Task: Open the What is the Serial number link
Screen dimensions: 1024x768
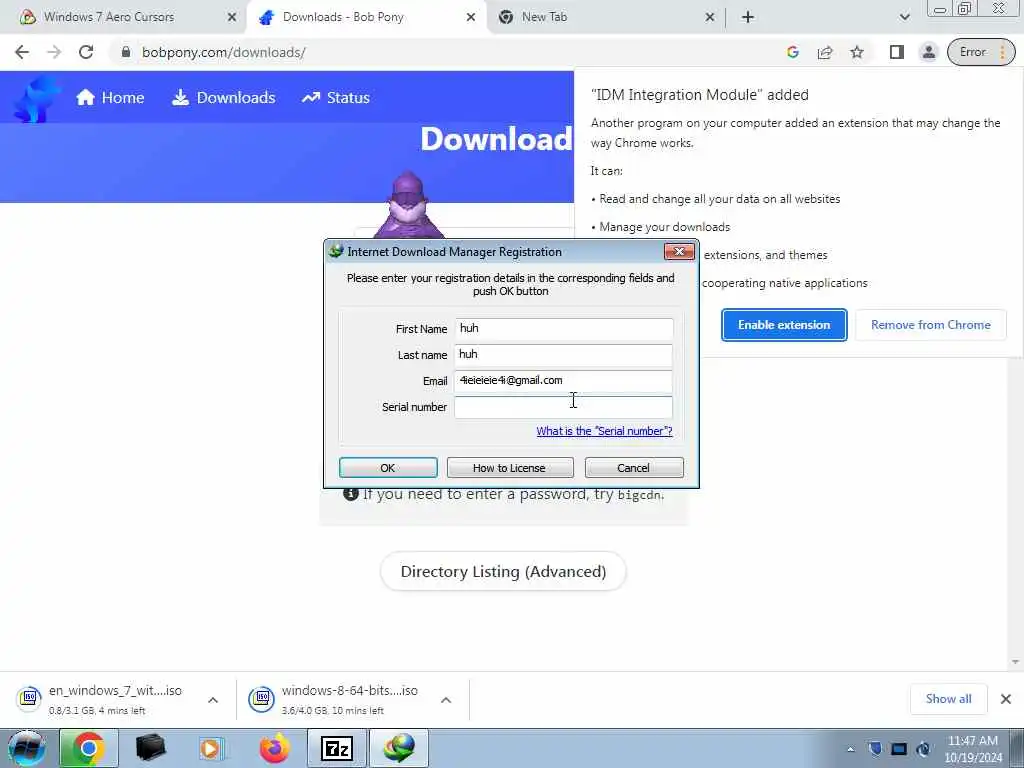Action: click(x=604, y=431)
